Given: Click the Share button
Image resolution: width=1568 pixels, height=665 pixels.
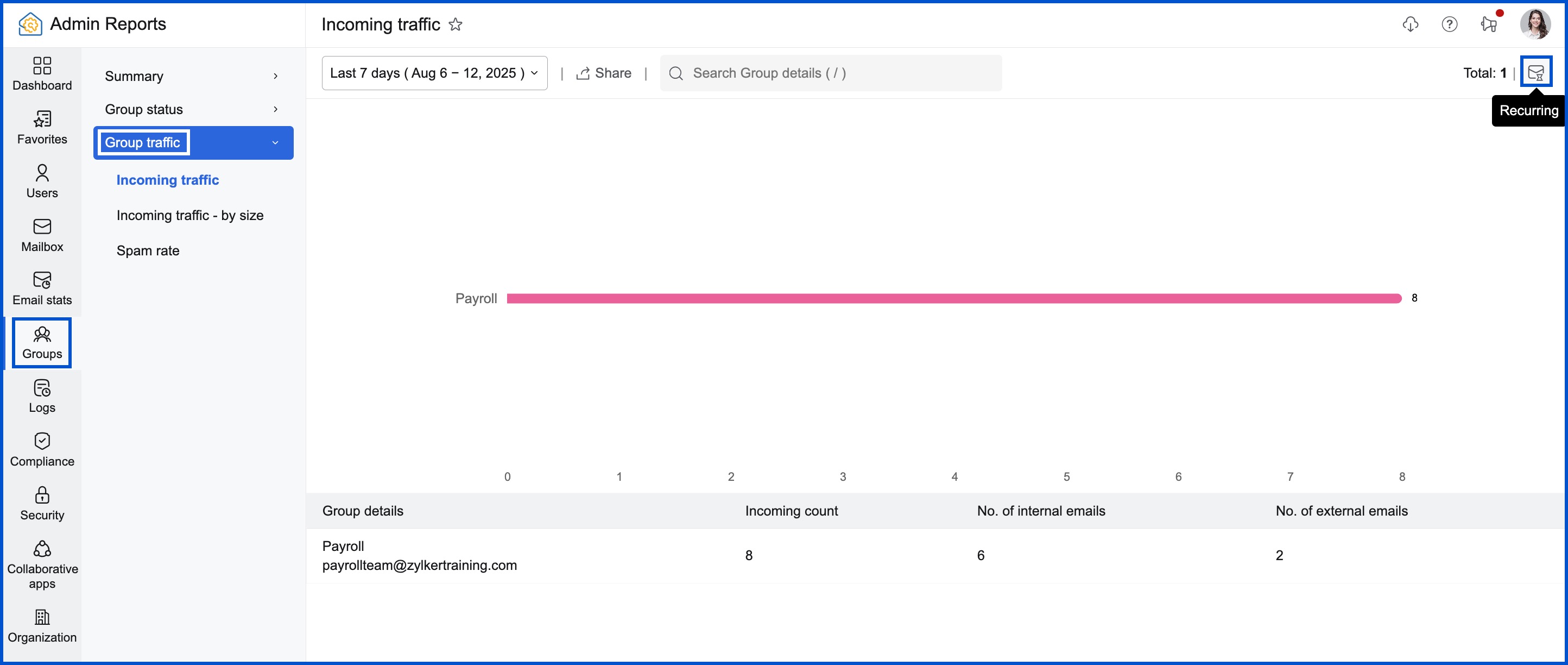Looking at the screenshot, I should coord(604,72).
